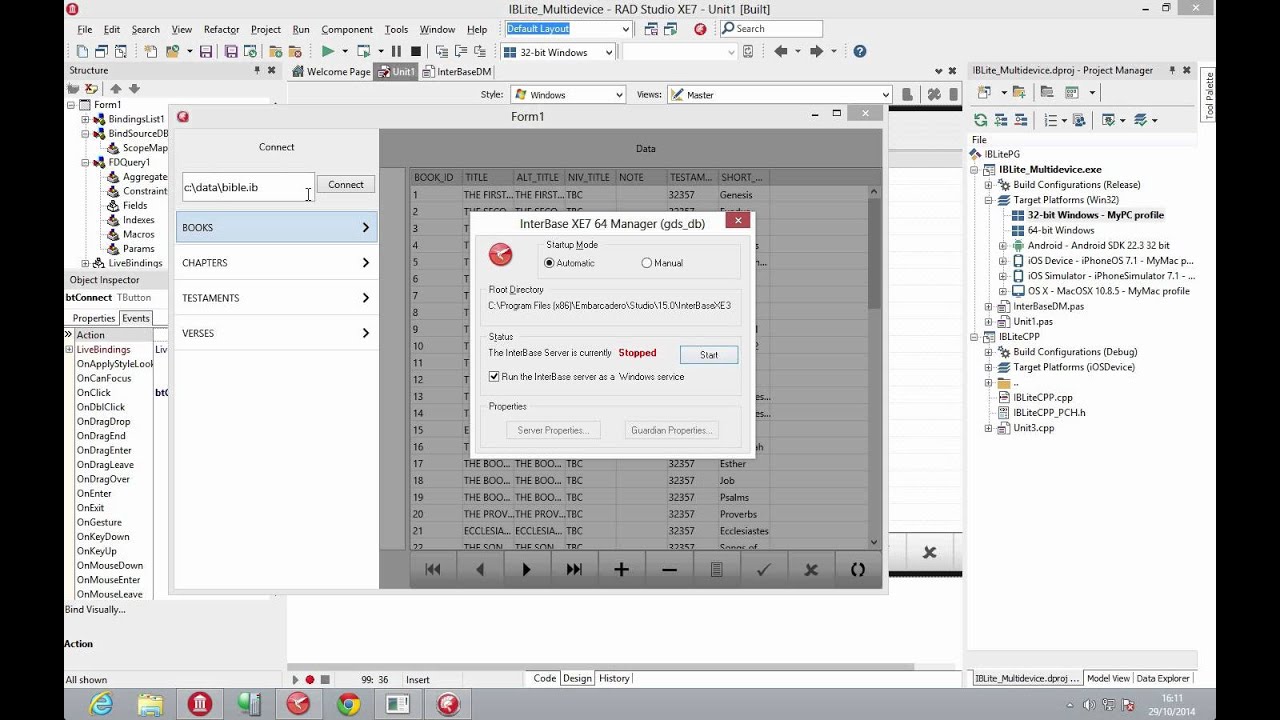Screen dimensions: 1280x720
Task: Open Internet Explorer from taskbar
Action: pyautogui.click(x=101, y=704)
